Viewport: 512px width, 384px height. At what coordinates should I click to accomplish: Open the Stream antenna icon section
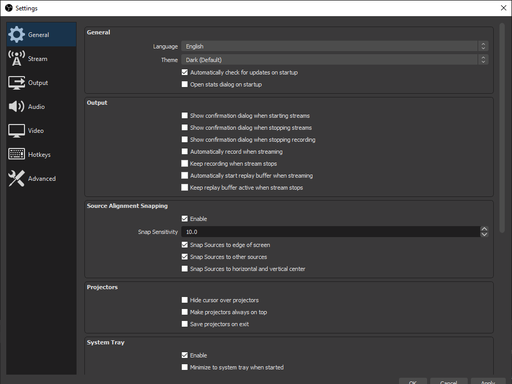(16, 58)
